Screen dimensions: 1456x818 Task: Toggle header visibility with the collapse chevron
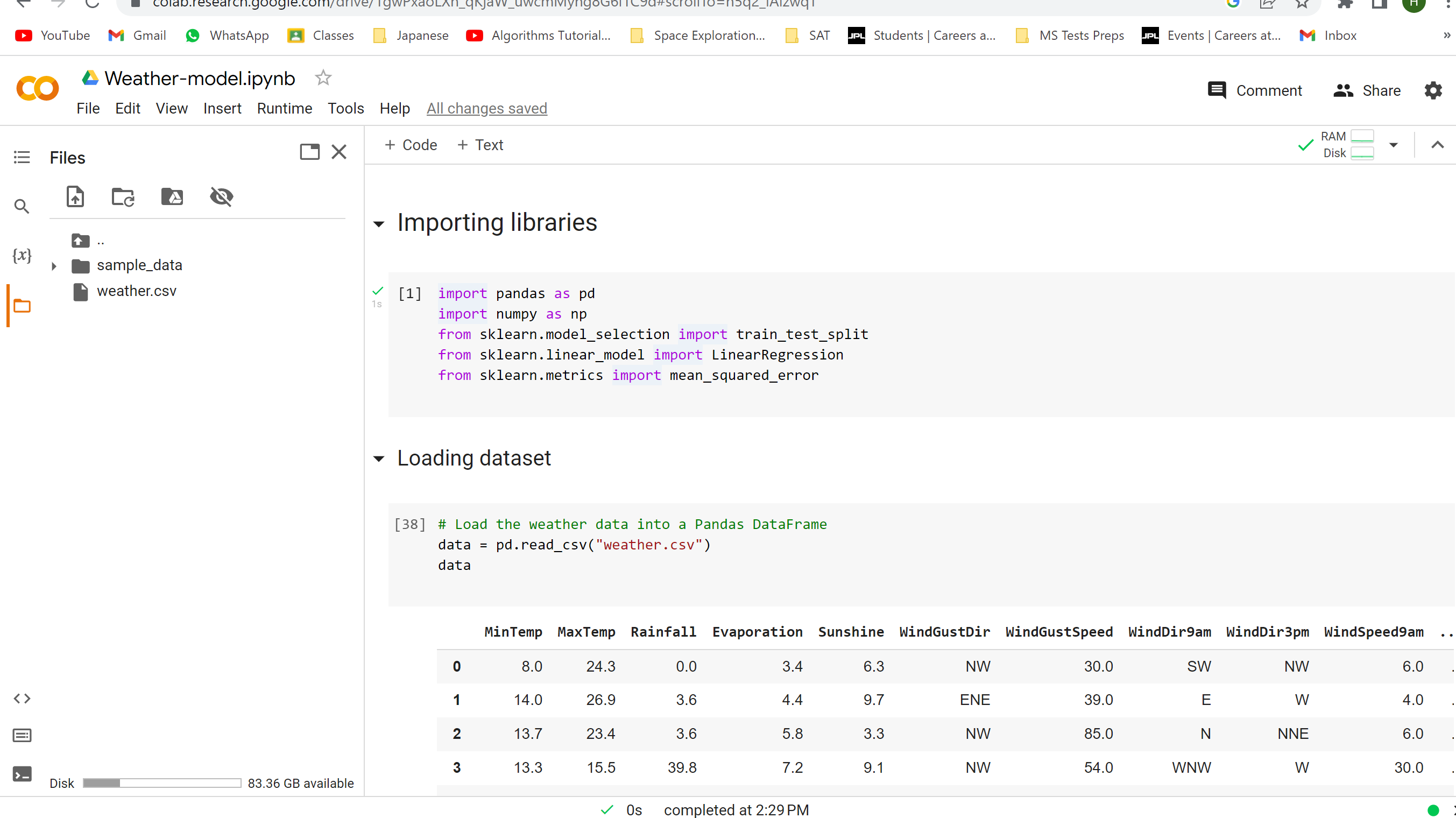1437,145
